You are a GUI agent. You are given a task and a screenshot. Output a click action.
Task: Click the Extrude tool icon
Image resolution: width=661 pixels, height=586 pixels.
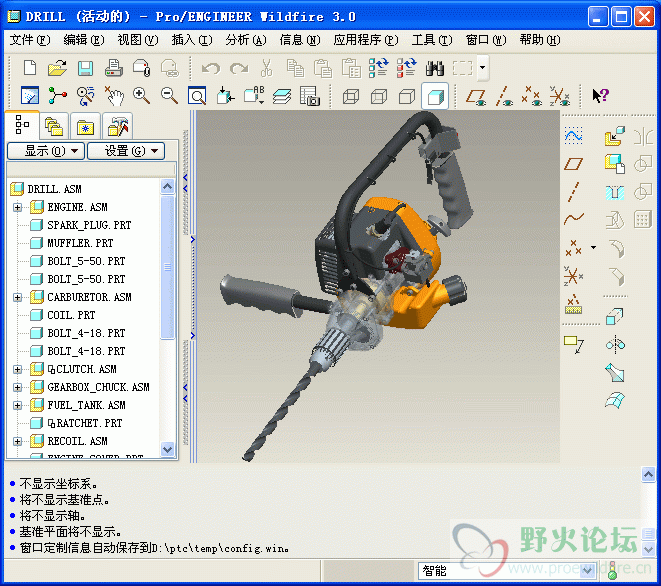pos(615,316)
